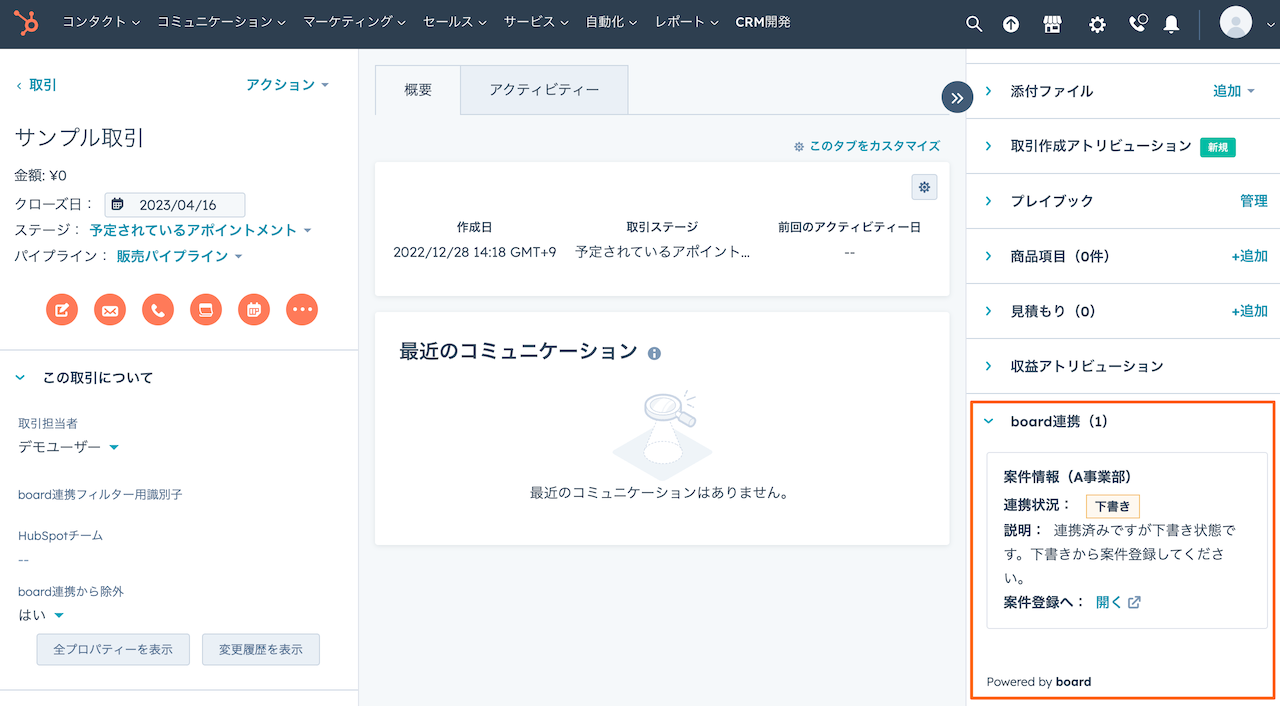Create a note with the orange pencil icon
The image size is (1280, 706).
(61, 309)
